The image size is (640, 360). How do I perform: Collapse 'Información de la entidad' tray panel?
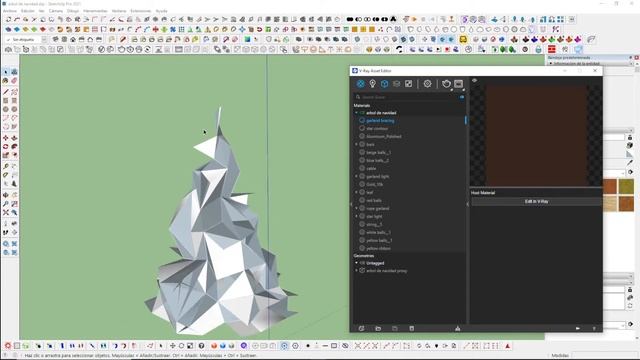pos(551,64)
